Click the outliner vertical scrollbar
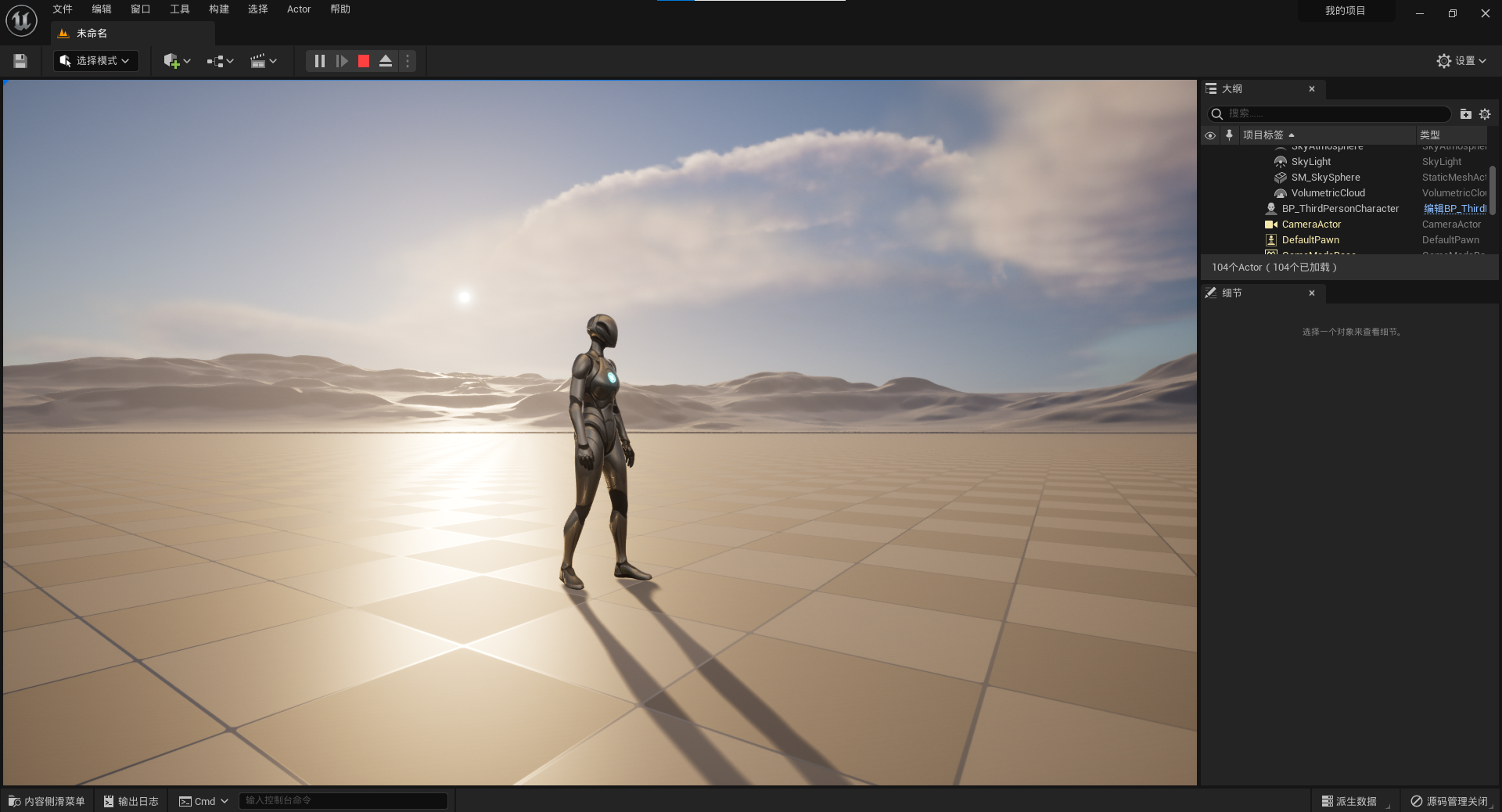 point(1493,189)
